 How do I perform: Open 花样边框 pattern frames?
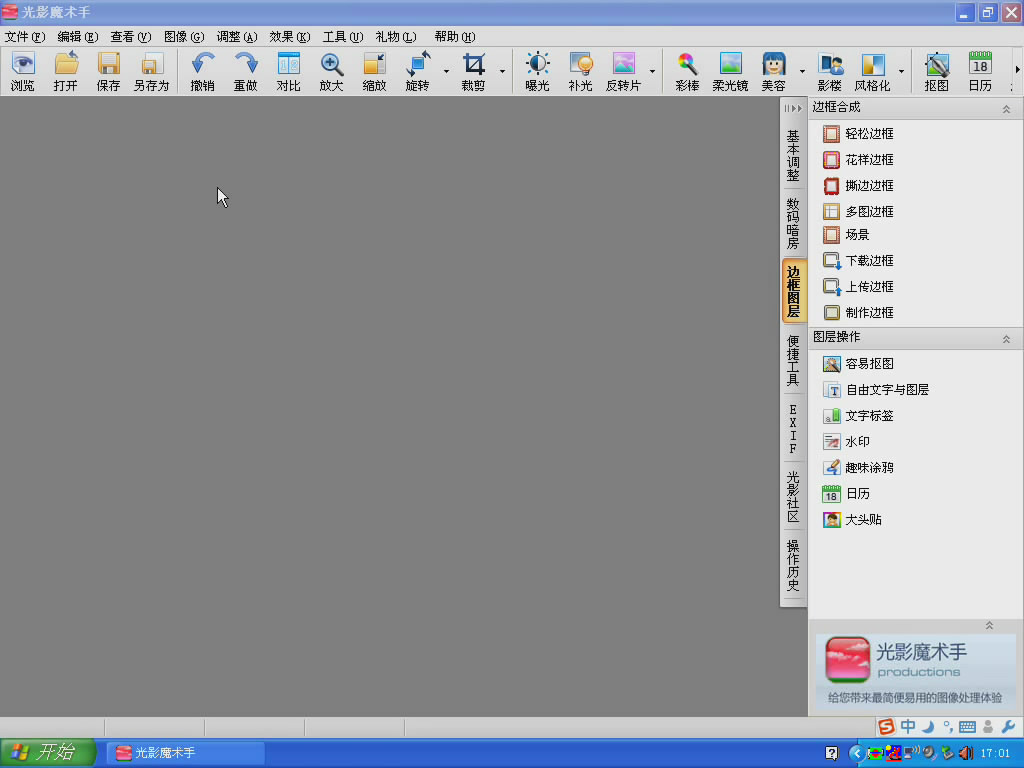pyautogui.click(x=858, y=160)
